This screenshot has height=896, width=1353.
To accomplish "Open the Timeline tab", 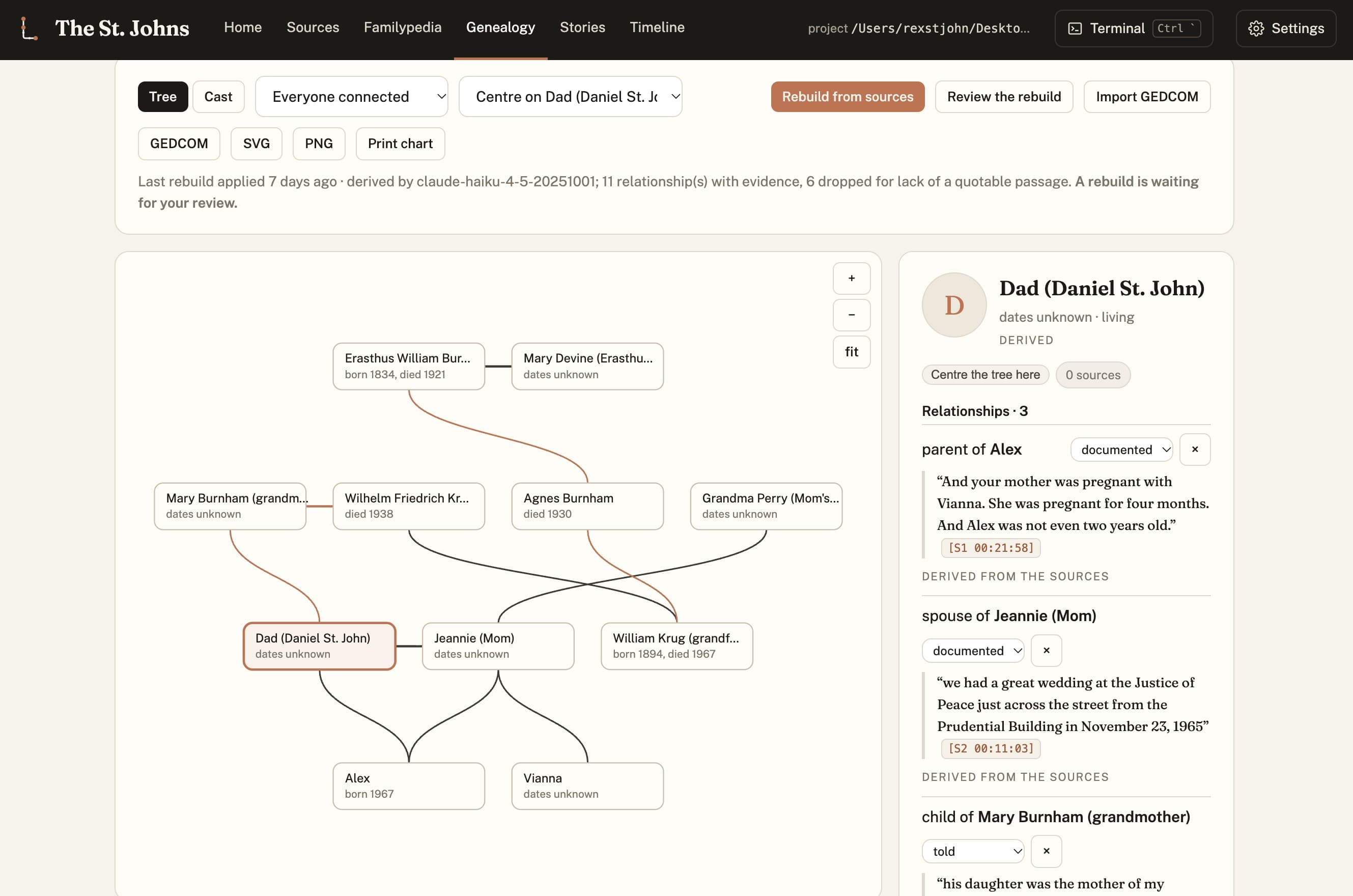I will click(x=657, y=27).
